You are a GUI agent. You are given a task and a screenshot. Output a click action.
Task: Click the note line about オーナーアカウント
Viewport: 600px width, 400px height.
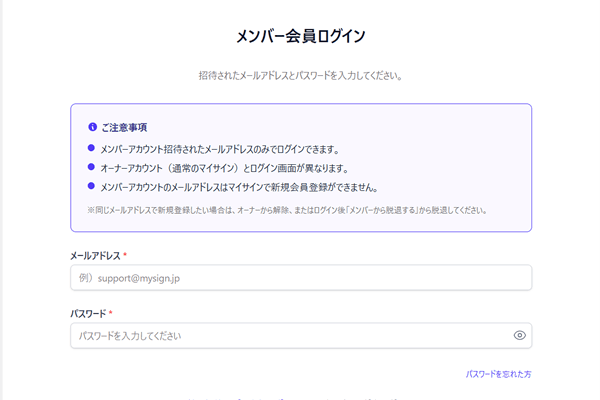pos(225,168)
